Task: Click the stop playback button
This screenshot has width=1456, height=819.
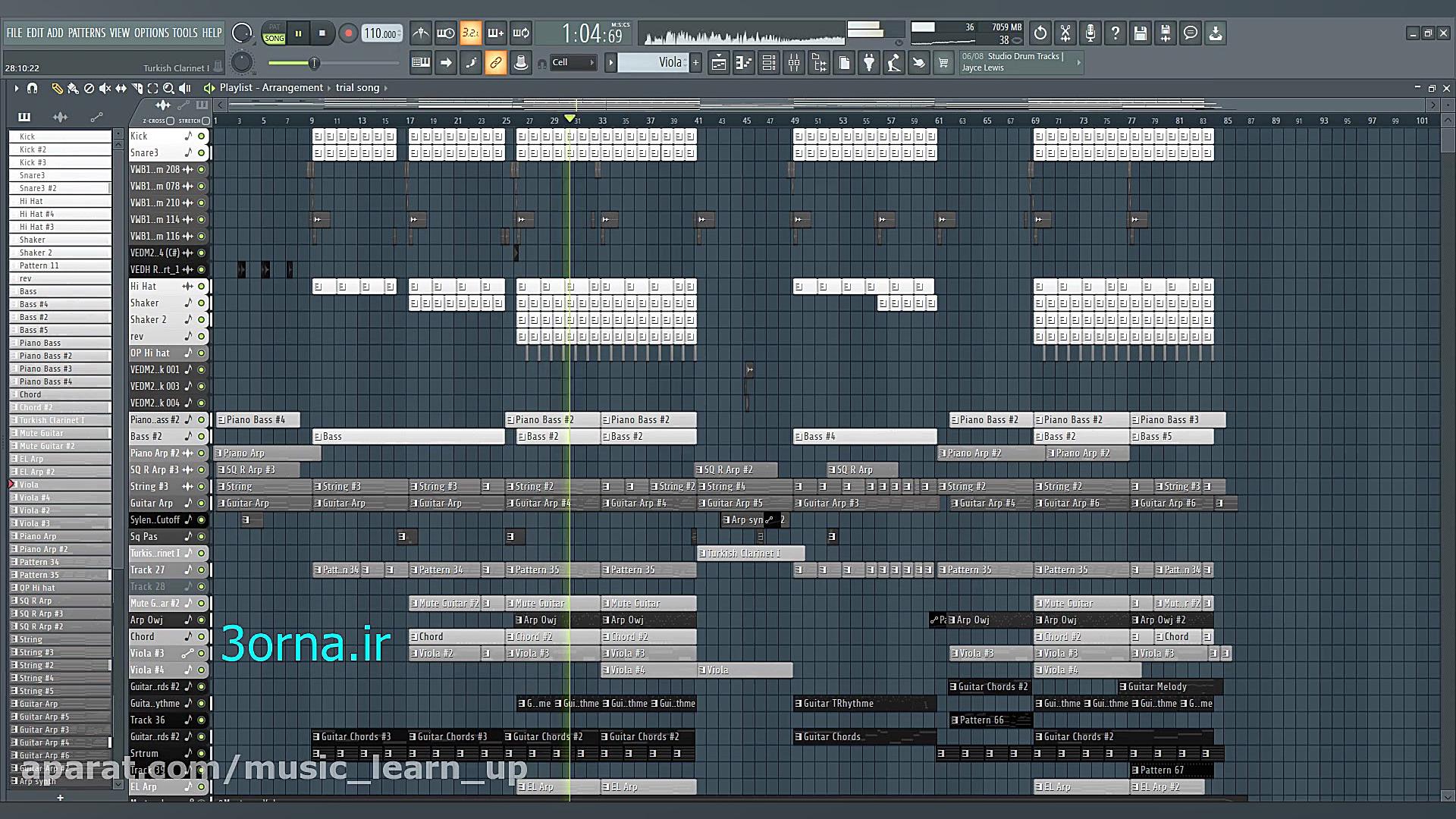Action: [x=322, y=33]
